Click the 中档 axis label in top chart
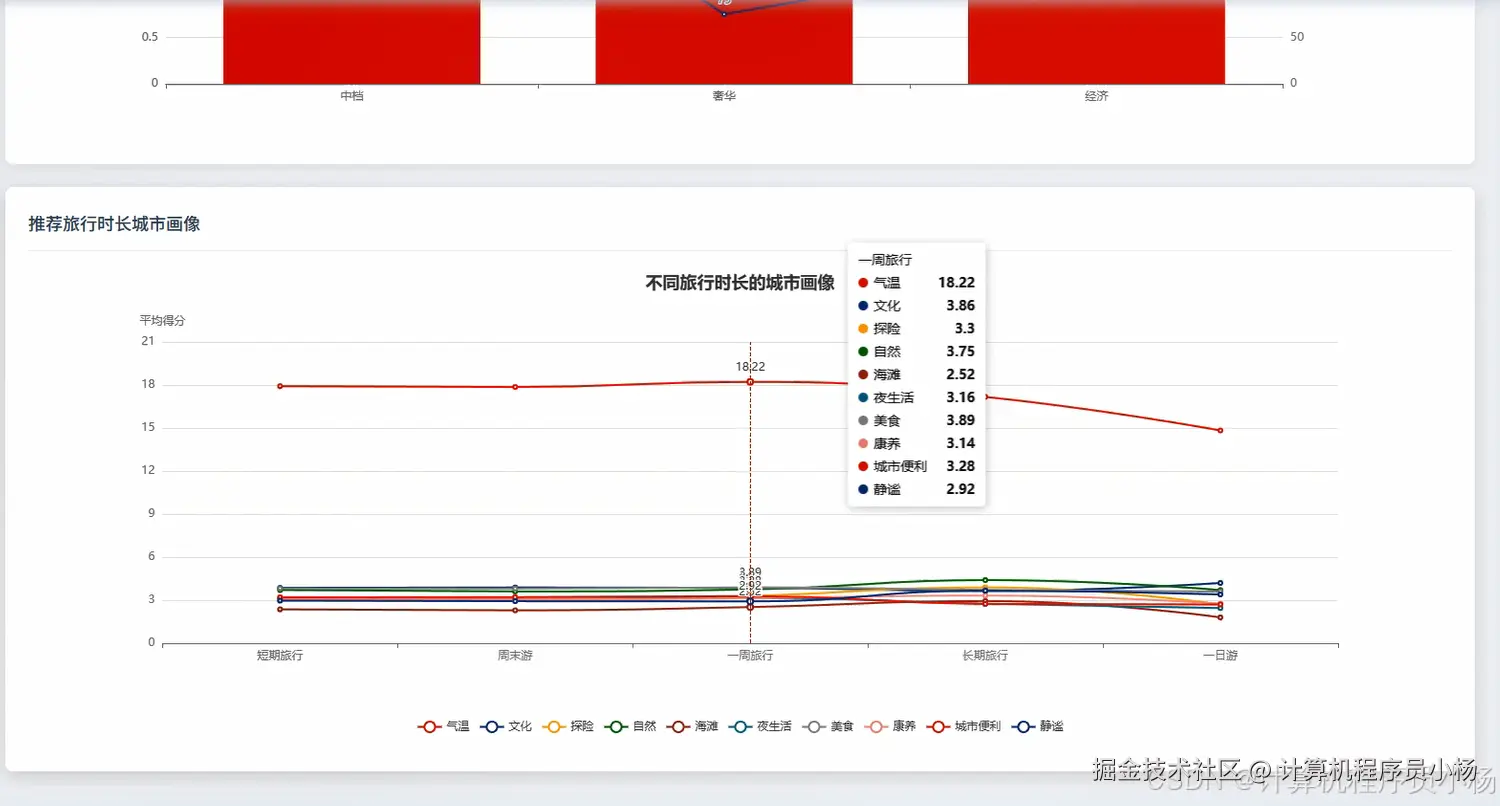This screenshot has height=806, width=1500. 352,96
